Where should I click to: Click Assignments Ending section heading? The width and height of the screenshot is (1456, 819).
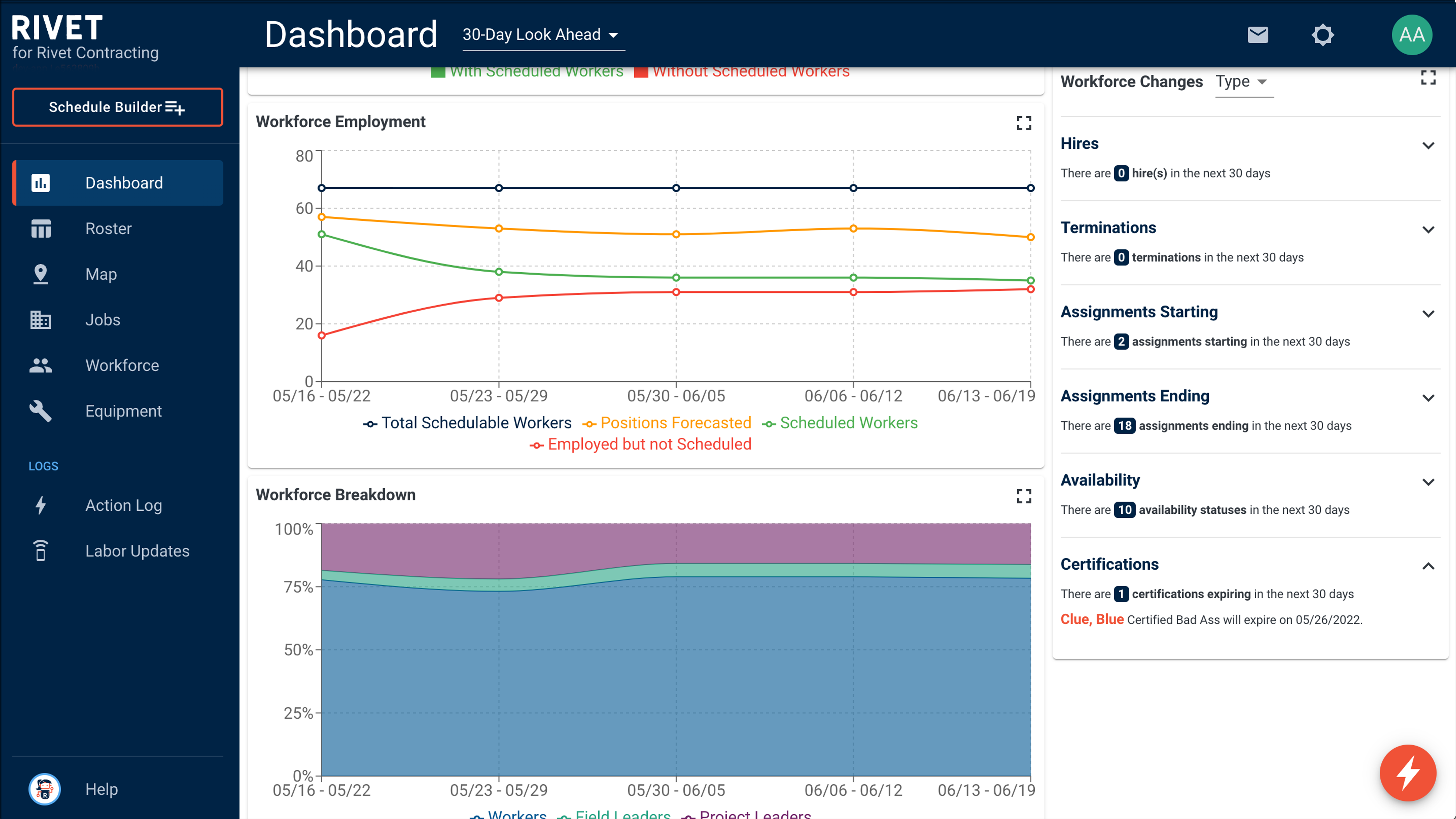[1134, 396]
